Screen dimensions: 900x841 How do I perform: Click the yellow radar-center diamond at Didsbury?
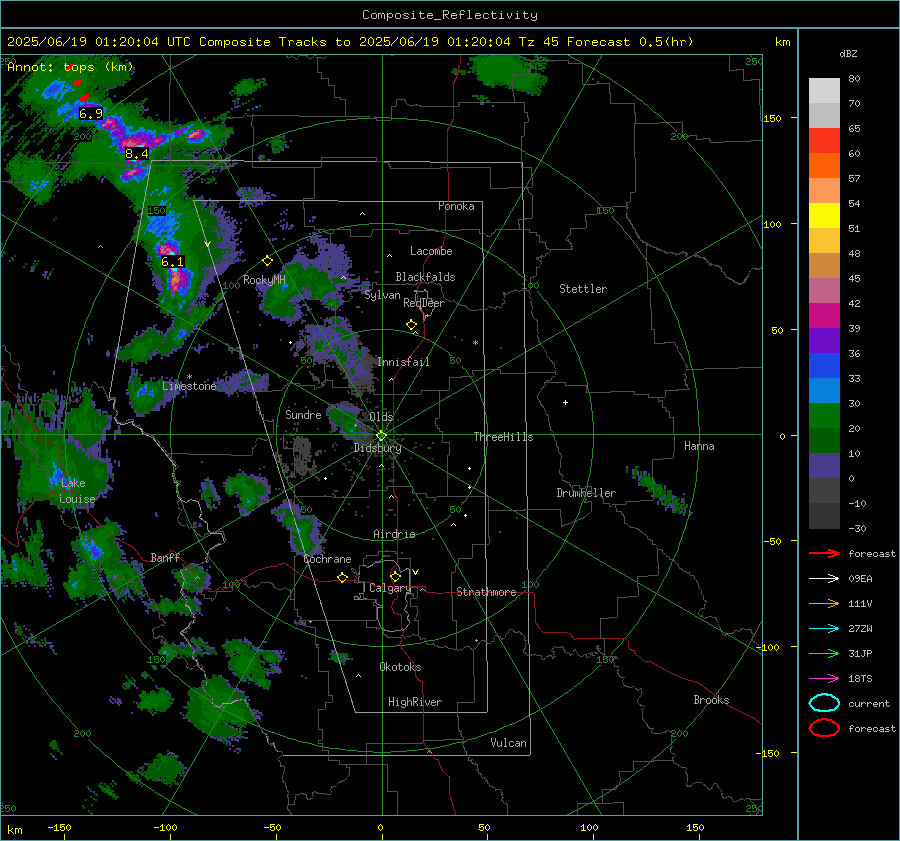point(381,436)
